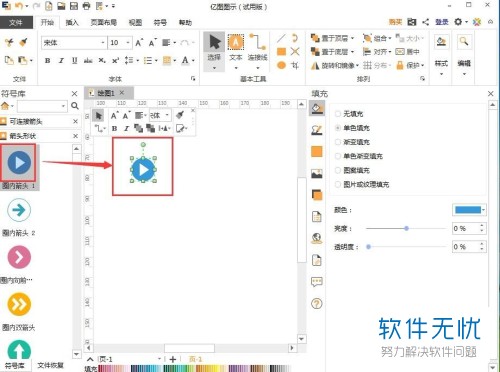Viewport: 500px width, 372px height.
Task: Apply strikethrough formatting in ribbon
Action: coord(88,61)
